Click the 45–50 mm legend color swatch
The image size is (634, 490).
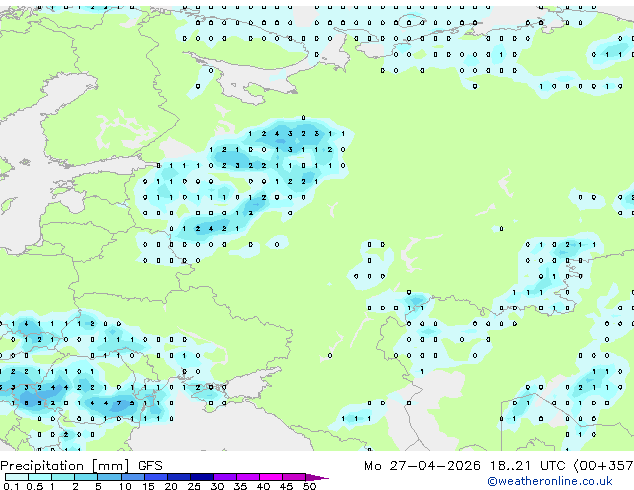tap(294, 477)
